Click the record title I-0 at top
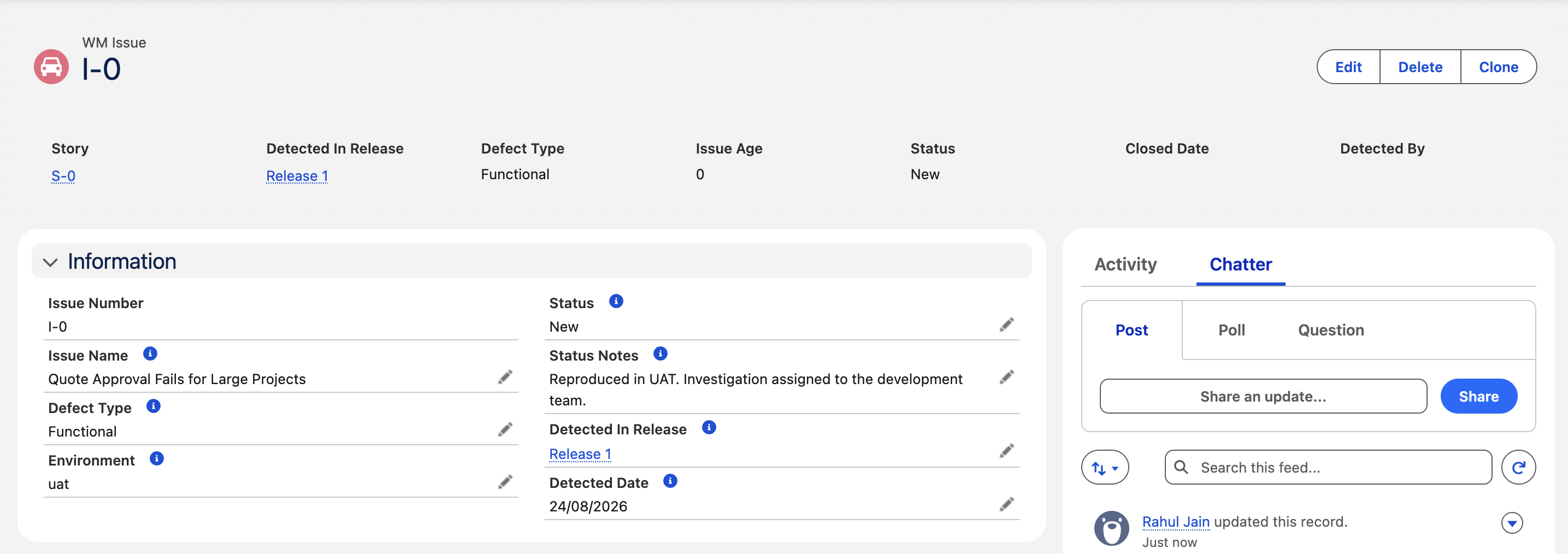1568x554 pixels. tap(102, 69)
